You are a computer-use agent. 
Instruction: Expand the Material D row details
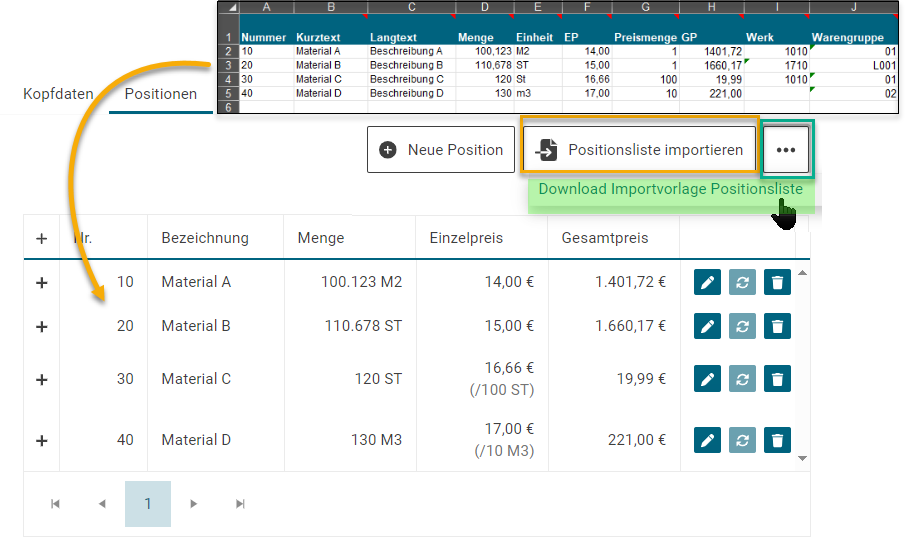tap(42, 440)
